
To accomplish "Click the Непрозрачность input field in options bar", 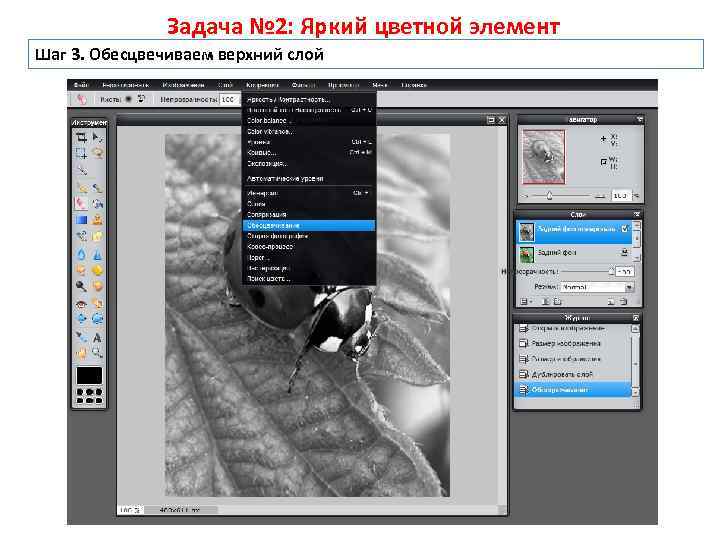I will [230, 99].
